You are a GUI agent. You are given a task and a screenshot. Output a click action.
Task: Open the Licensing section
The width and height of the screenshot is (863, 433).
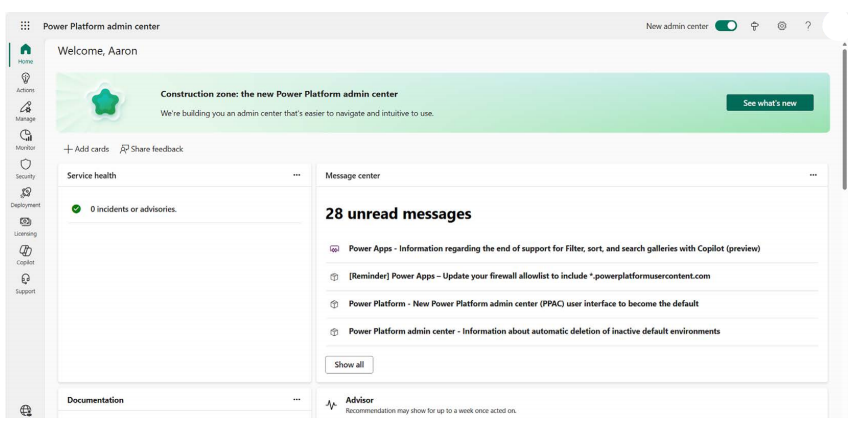coord(25,226)
